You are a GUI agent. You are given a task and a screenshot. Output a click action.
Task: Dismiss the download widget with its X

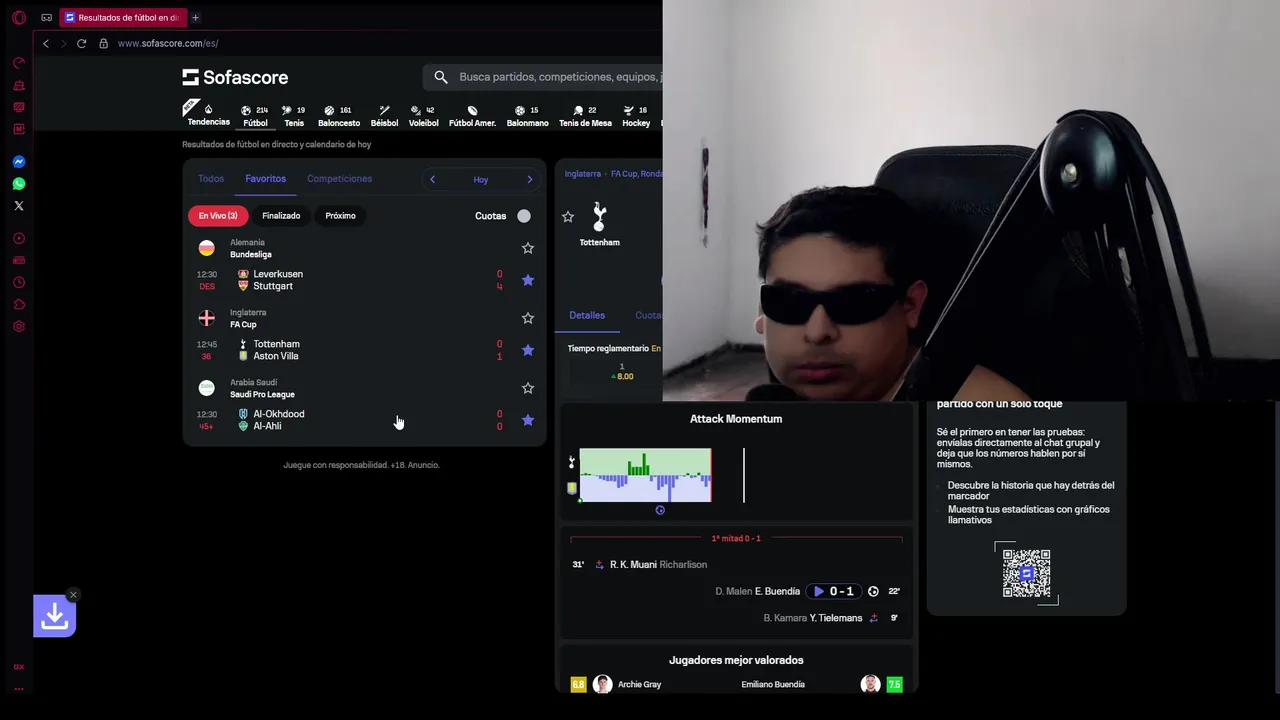click(73, 595)
